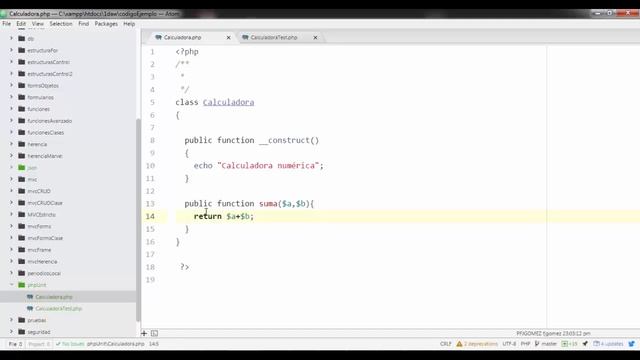Viewport: 640px width, 360px height.
Task: Expand the funciones folder
Action: click(11, 109)
